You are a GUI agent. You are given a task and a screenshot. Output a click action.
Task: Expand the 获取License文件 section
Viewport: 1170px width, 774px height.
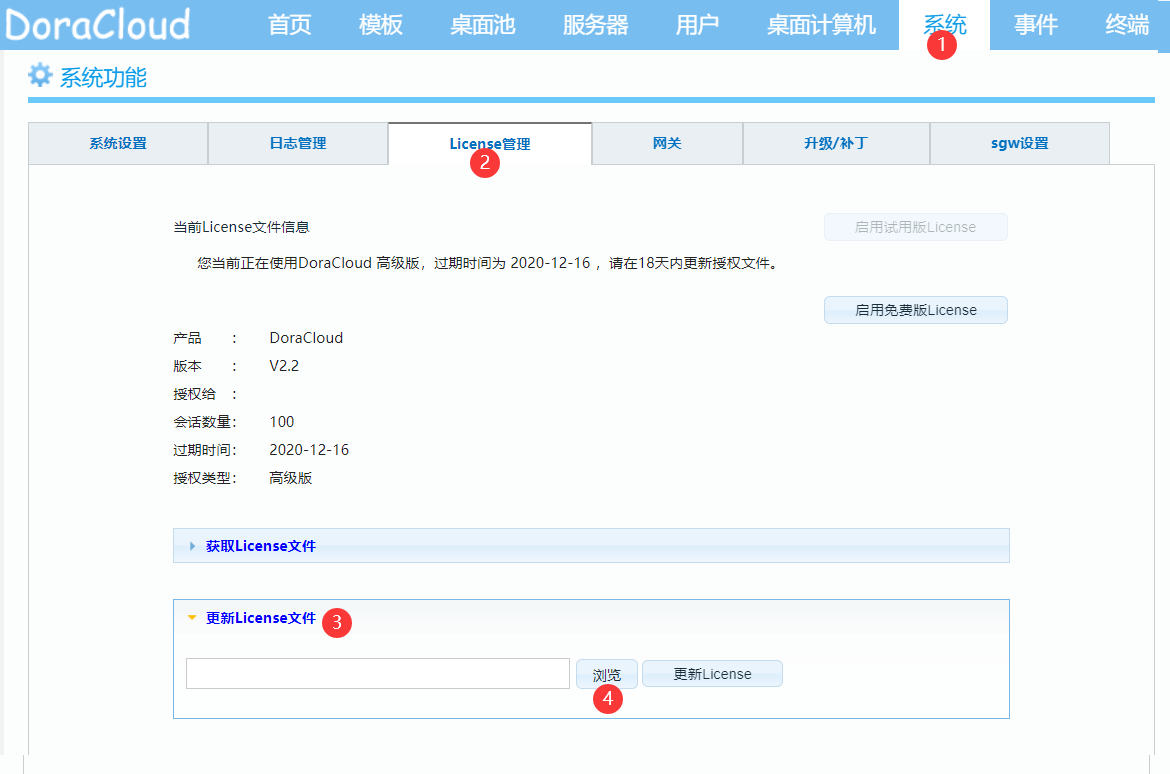point(591,546)
